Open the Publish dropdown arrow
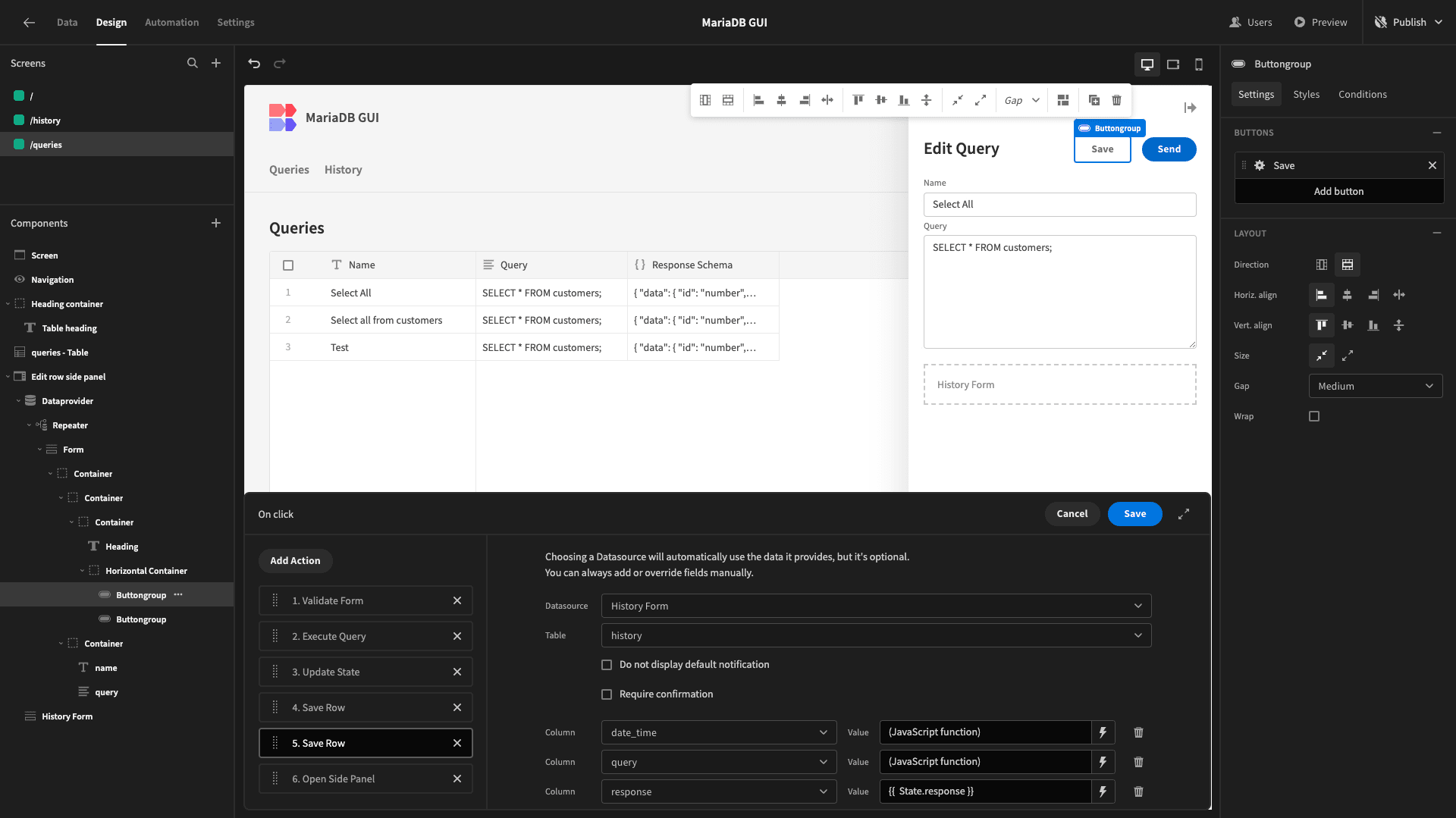Image resolution: width=1456 pixels, height=818 pixels. pos(1438,23)
